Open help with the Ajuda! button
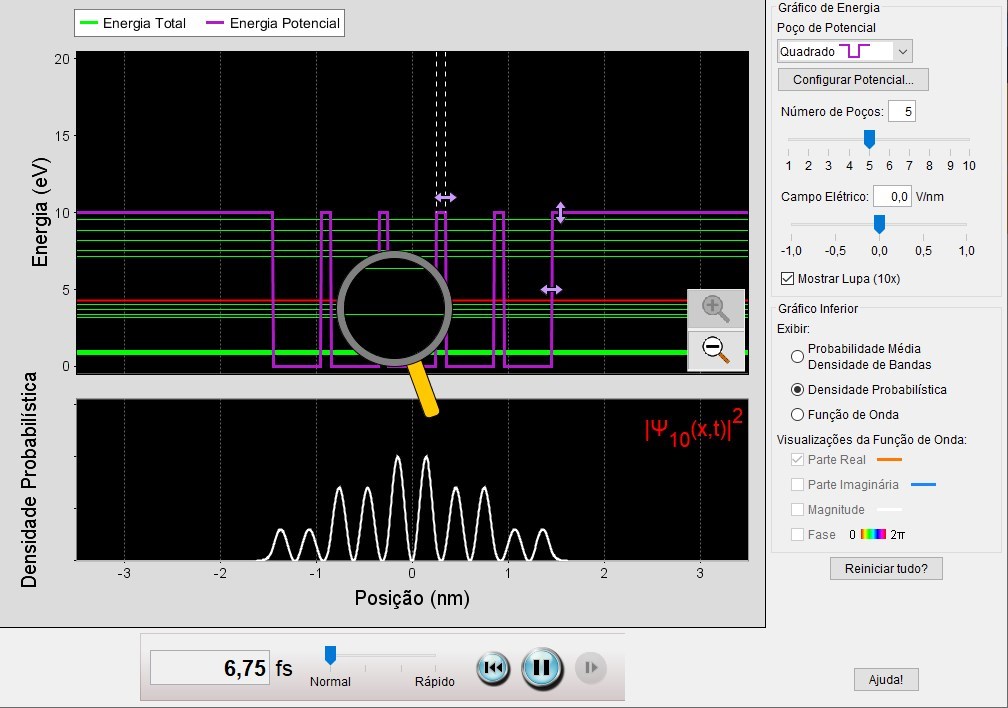Screen dimensions: 1008x708 [885, 680]
